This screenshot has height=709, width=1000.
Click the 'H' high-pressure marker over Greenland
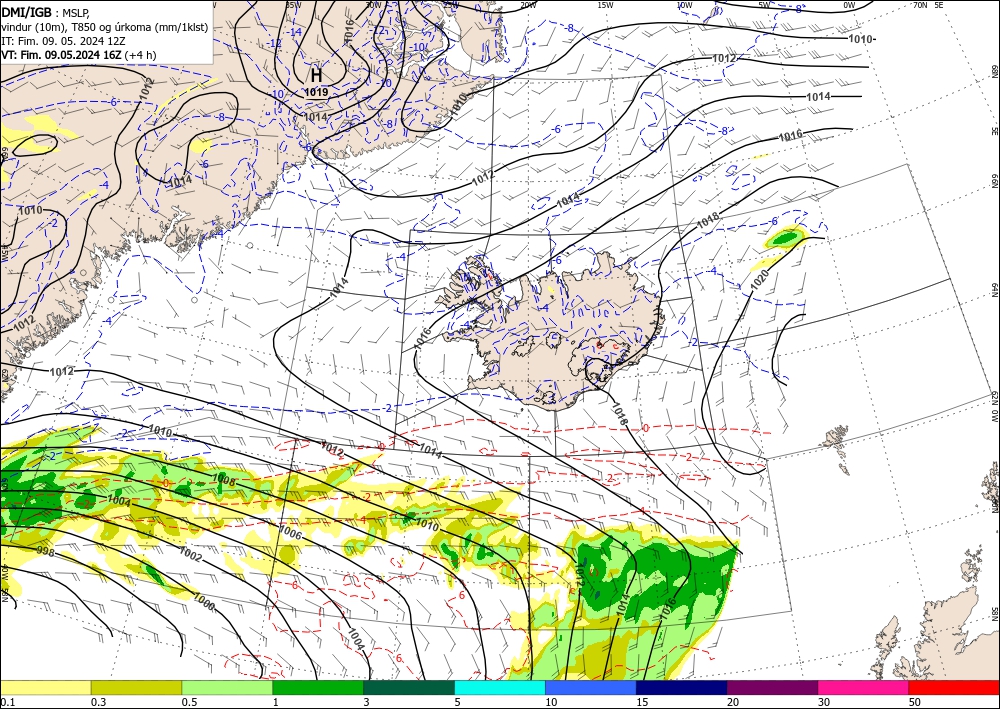click(316, 76)
